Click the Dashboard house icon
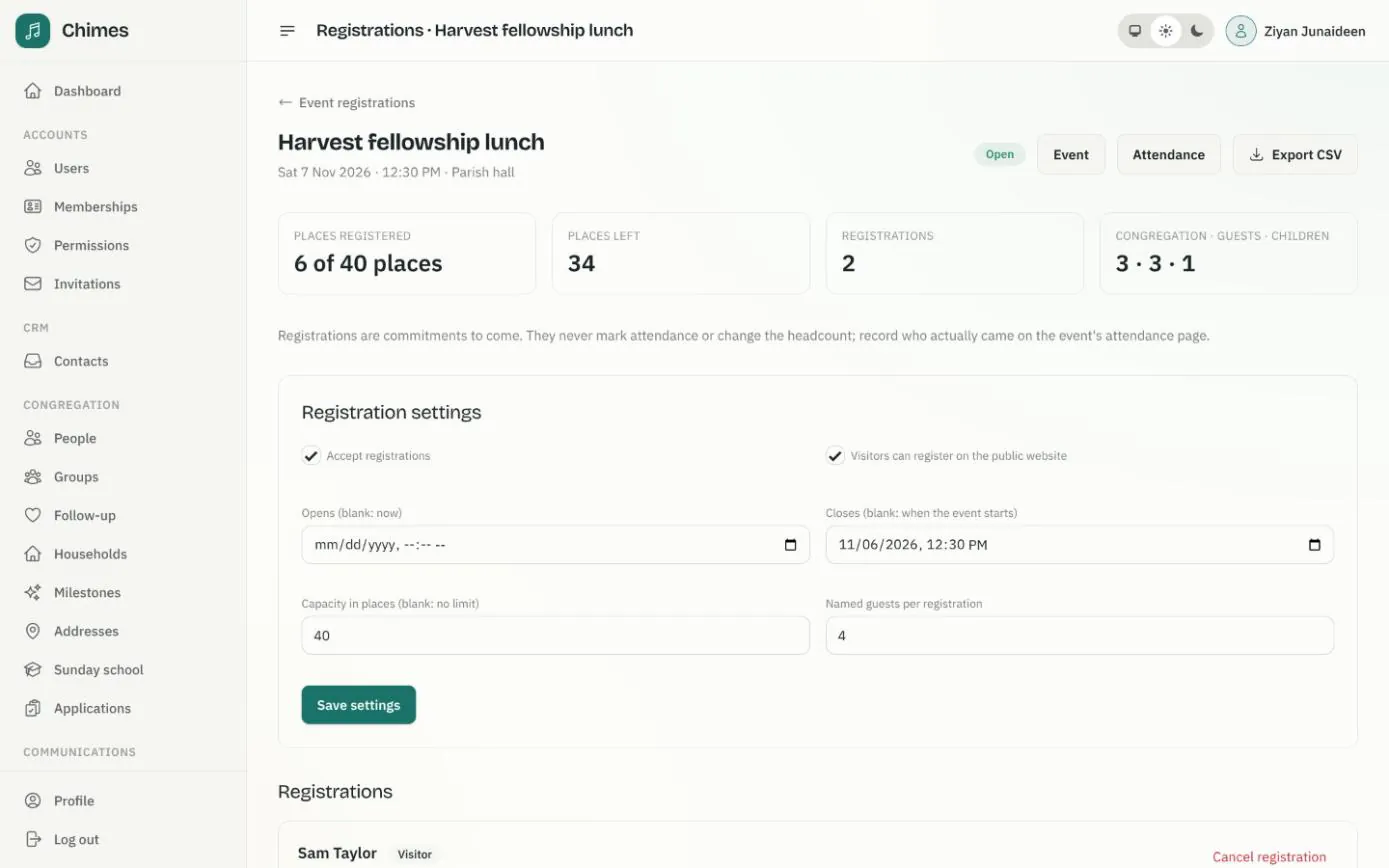This screenshot has width=1389, height=868. 33,91
